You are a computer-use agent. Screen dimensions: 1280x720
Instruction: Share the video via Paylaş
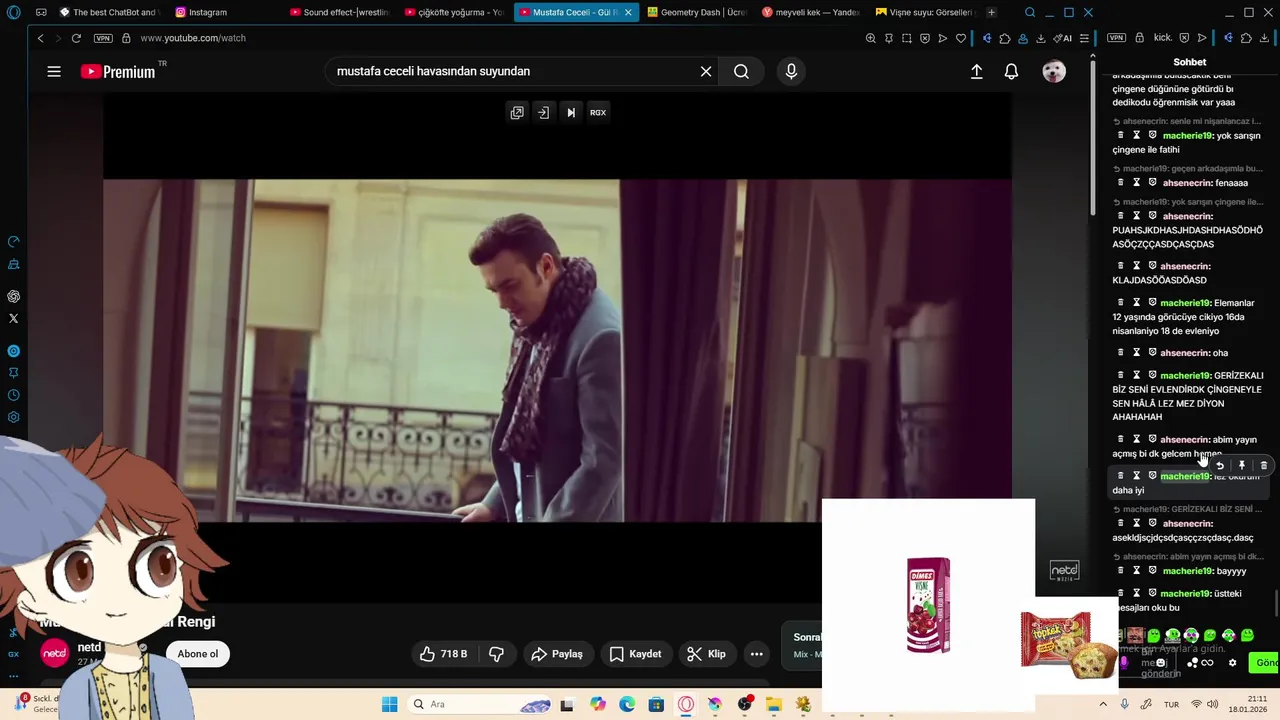pos(557,654)
